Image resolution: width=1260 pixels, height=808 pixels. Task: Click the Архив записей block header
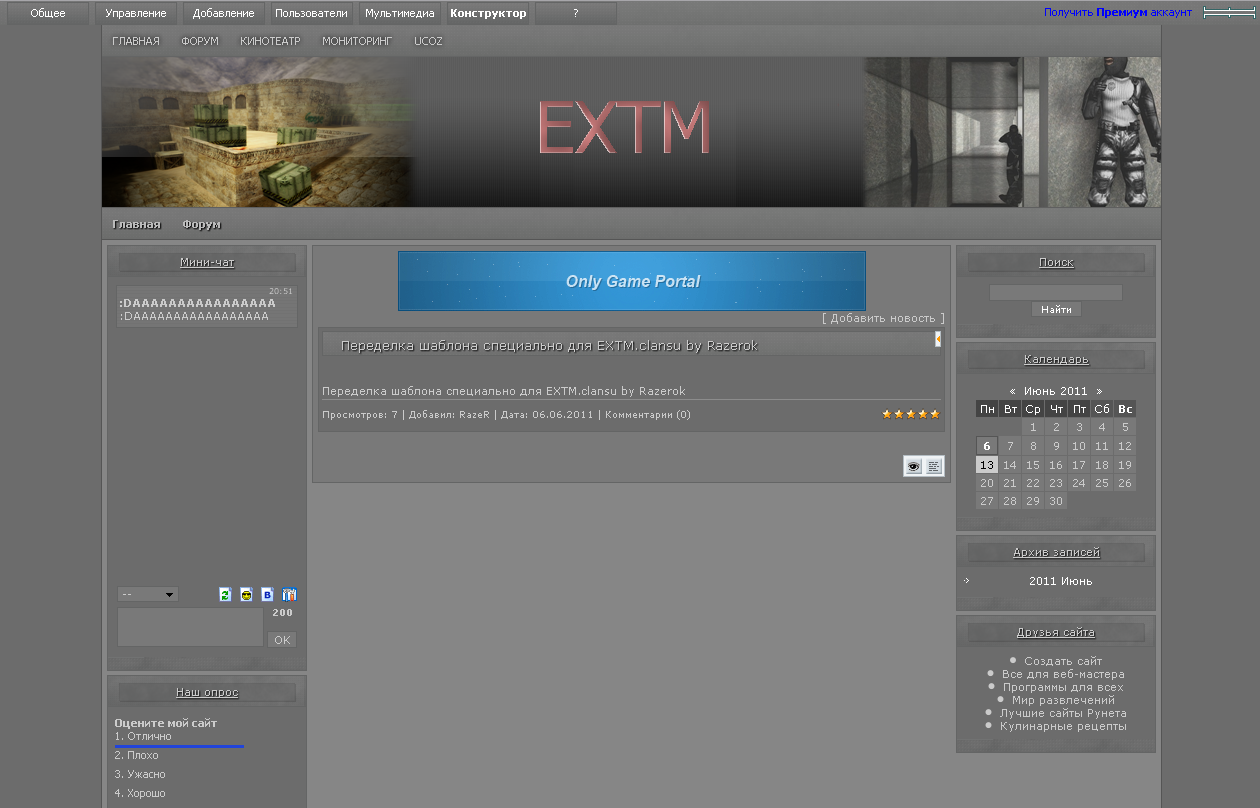[1056, 552]
